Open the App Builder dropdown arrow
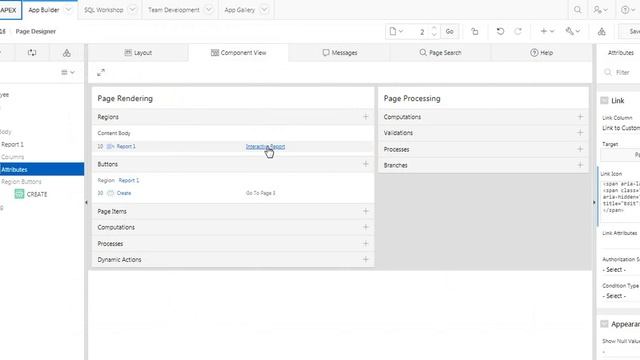The width and height of the screenshot is (640, 360). pyautogui.click(x=68, y=10)
